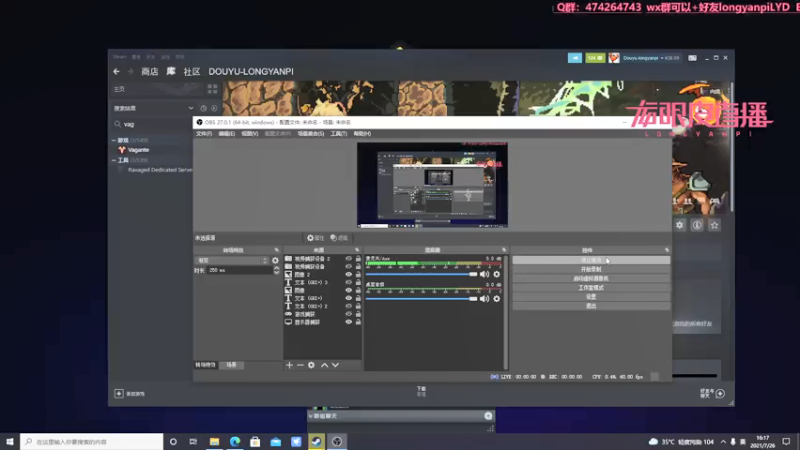Mute the 桌面音频 speaker icon
The height and width of the screenshot is (450, 800).
(484, 299)
